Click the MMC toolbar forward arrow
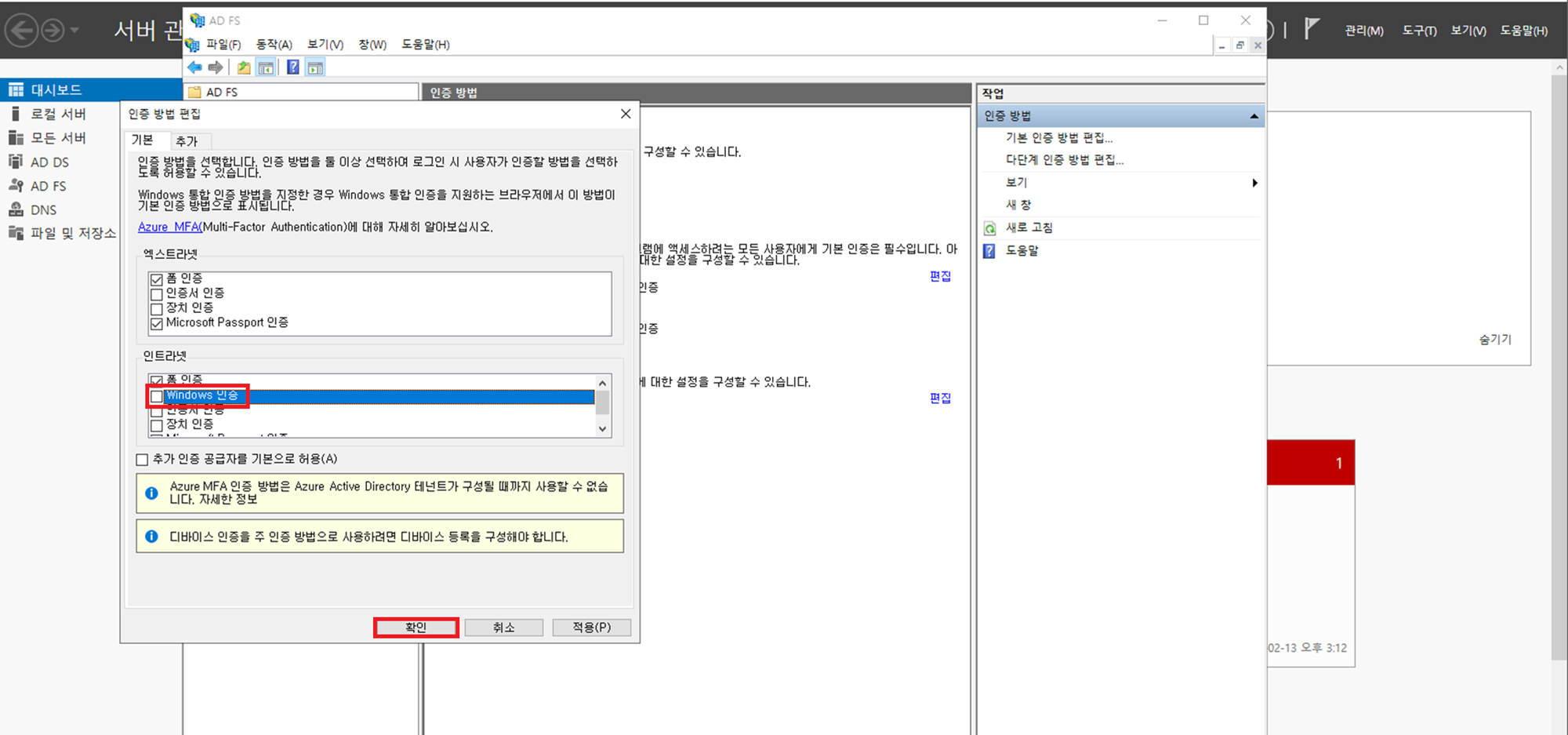Image resolution: width=1568 pixels, height=735 pixels. tap(216, 67)
